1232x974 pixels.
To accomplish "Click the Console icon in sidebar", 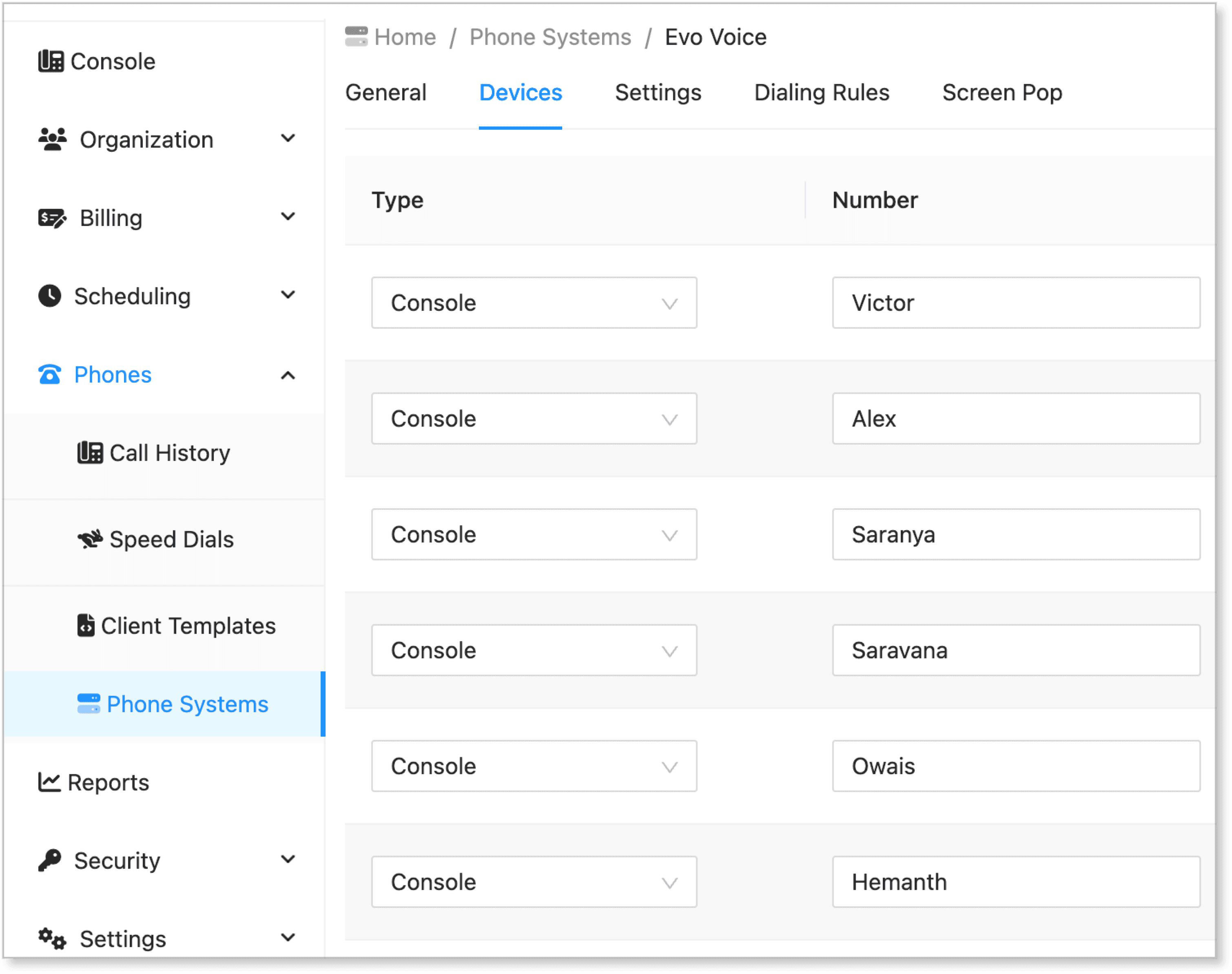I will click(51, 61).
